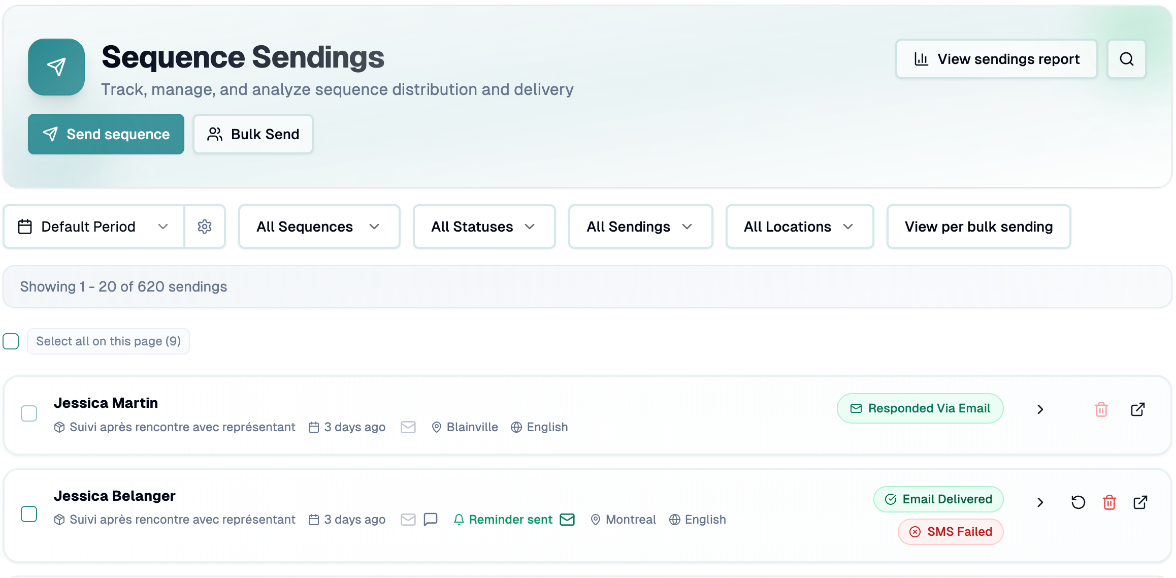This screenshot has width=1176, height=578.
Task: Click '3 days ago' in Jessica Belanger row
Action: coord(355,520)
